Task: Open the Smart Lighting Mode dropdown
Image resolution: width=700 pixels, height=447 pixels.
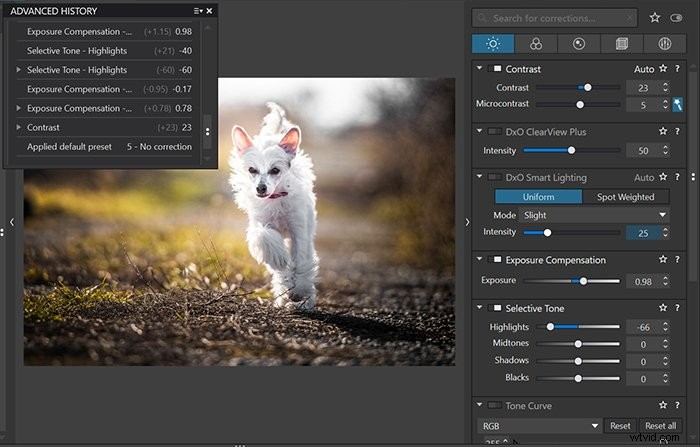Action: pyautogui.click(x=594, y=215)
